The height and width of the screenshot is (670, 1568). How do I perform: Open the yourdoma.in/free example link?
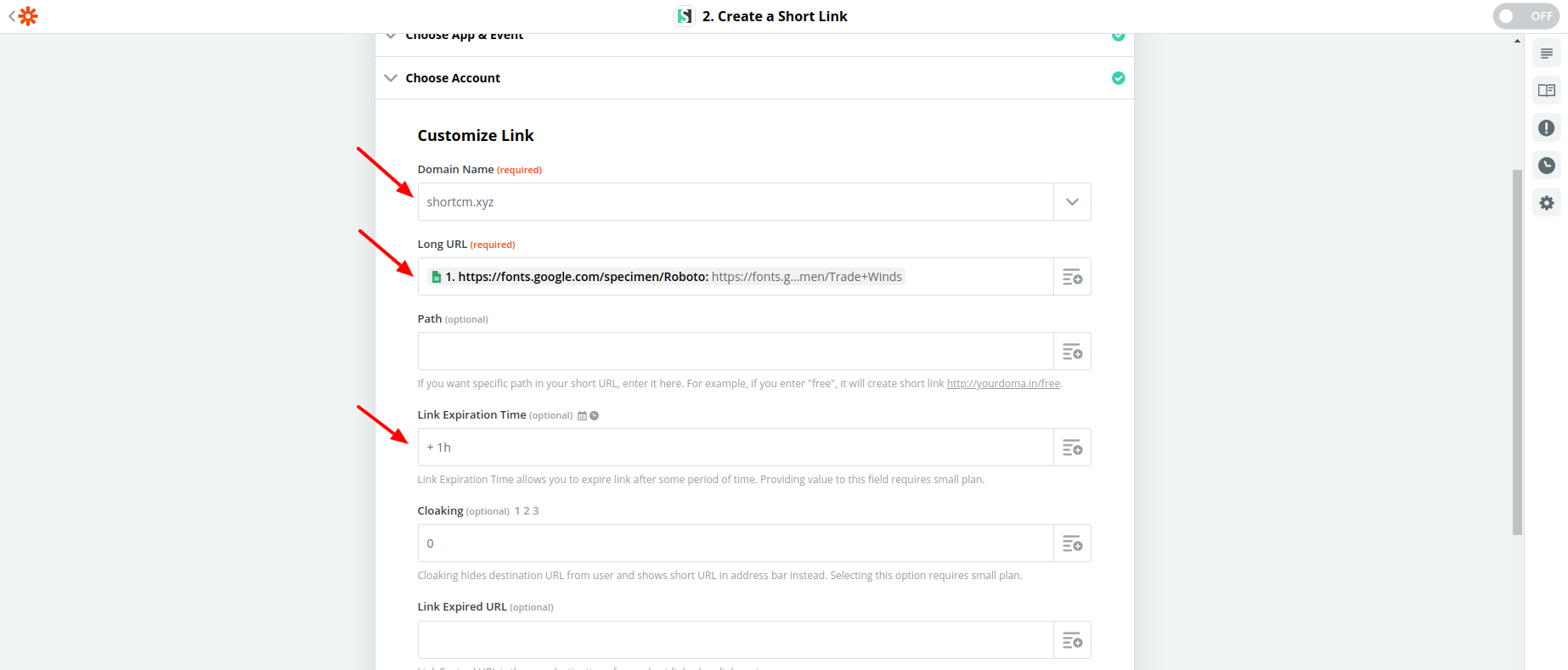(1003, 383)
